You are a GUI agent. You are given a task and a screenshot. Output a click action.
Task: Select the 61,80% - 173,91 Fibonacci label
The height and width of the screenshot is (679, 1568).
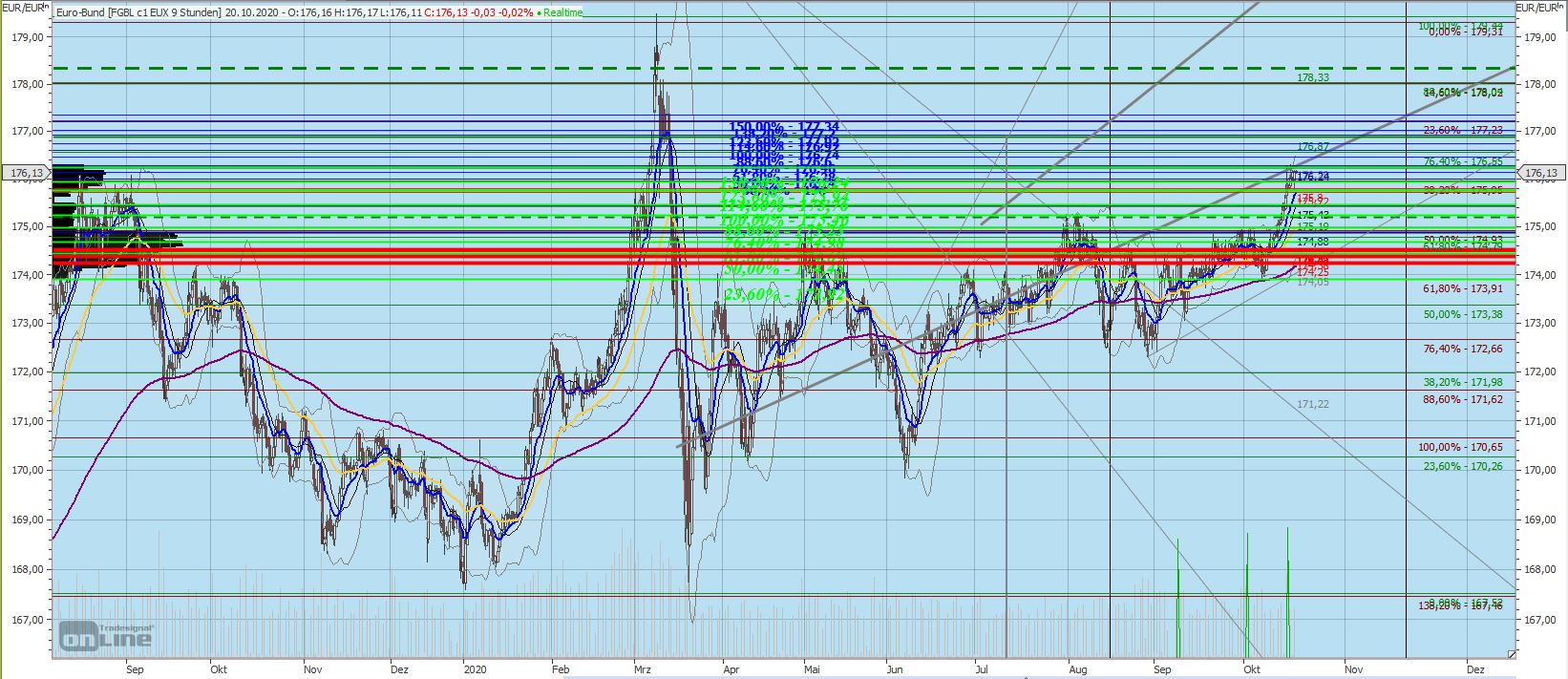[1463, 288]
